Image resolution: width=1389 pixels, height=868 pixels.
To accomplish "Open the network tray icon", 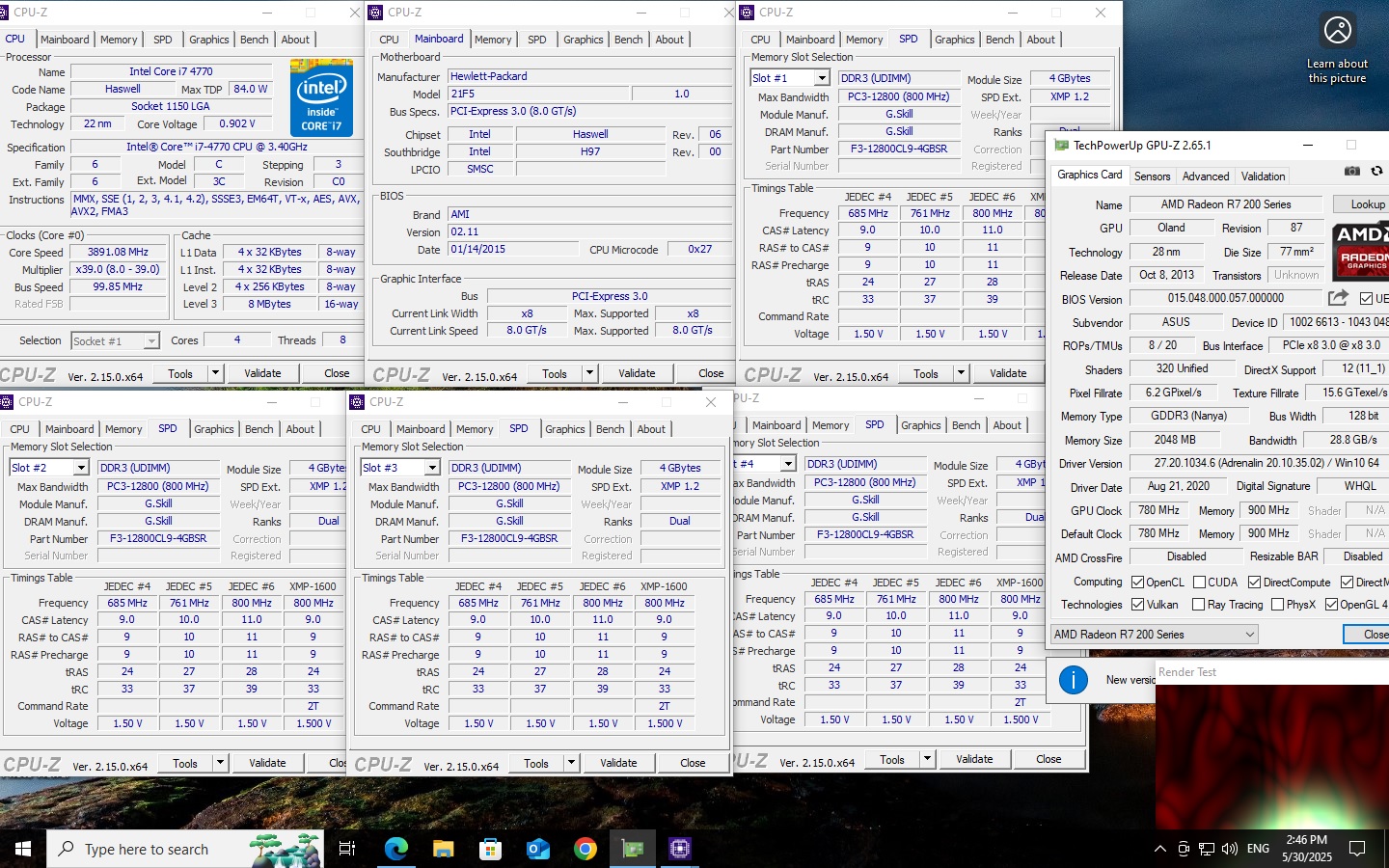I will point(1207,849).
